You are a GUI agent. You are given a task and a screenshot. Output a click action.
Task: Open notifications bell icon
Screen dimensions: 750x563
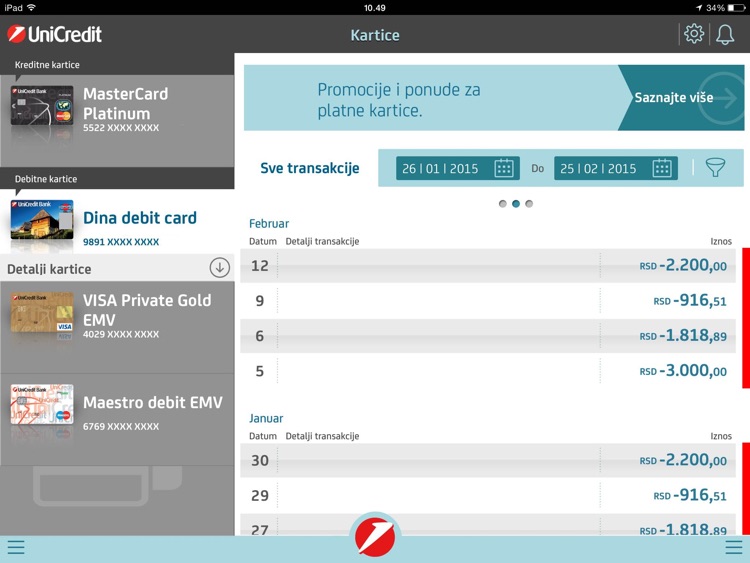click(x=725, y=34)
